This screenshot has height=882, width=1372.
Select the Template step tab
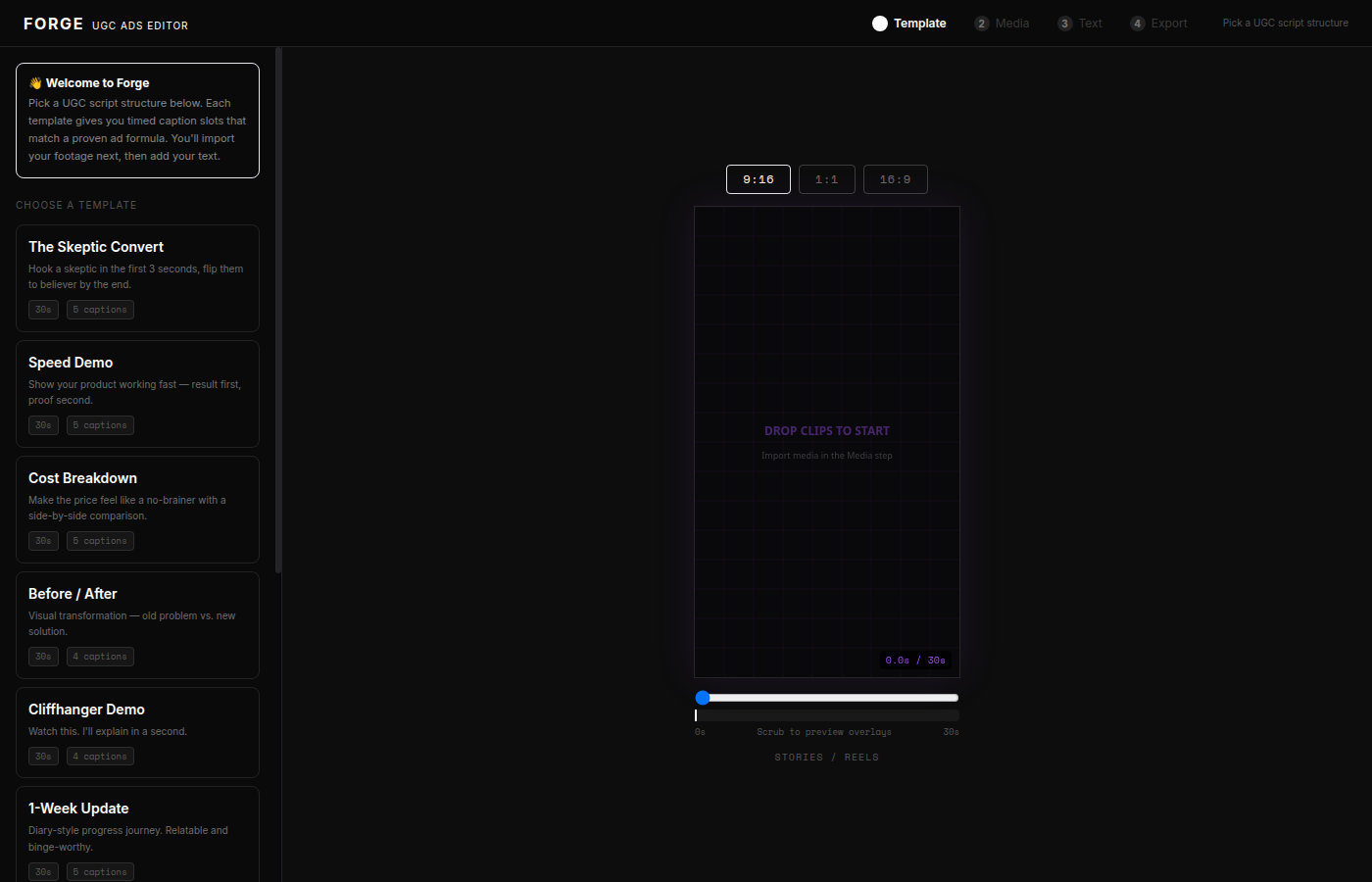point(909,24)
